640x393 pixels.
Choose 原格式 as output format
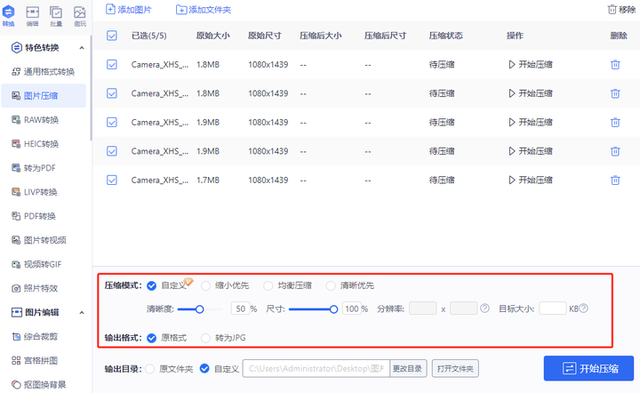(x=151, y=338)
